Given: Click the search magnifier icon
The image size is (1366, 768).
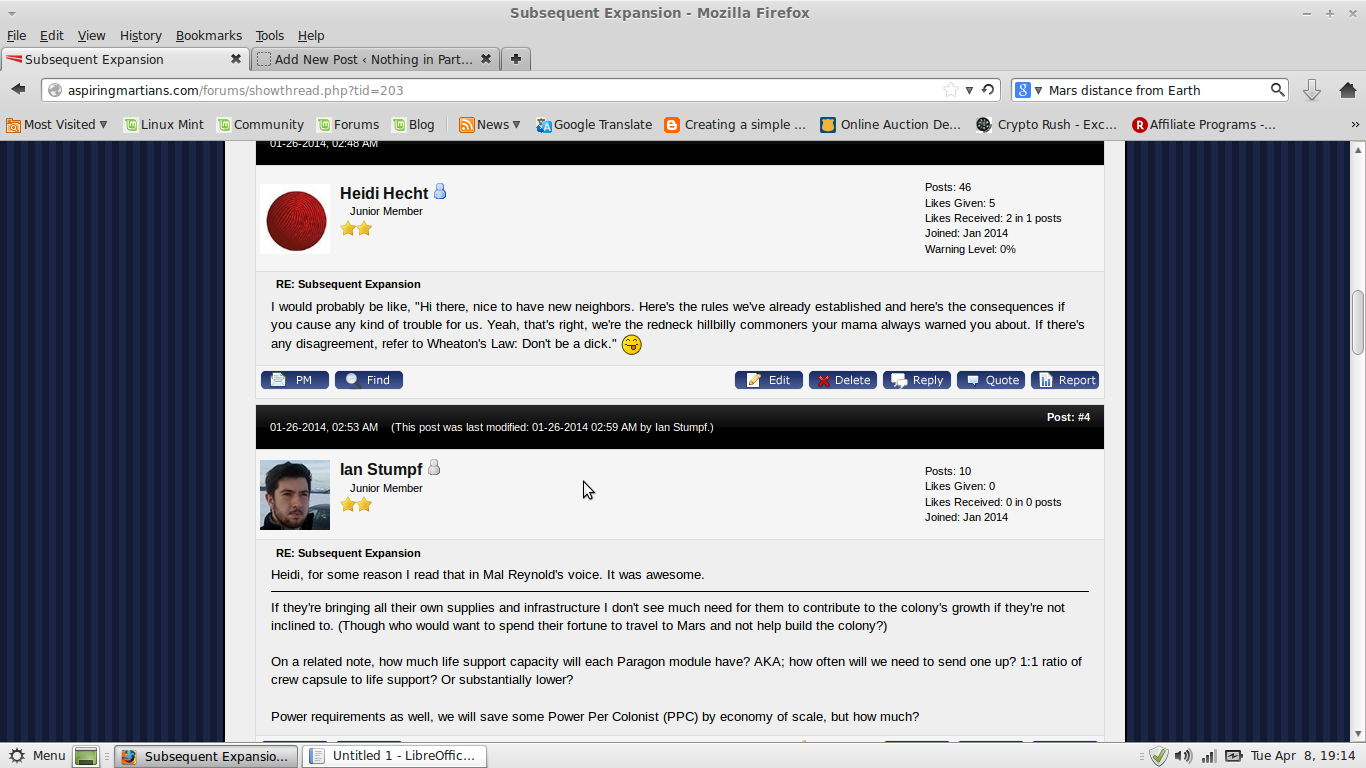Looking at the screenshot, I should click(x=1278, y=90).
